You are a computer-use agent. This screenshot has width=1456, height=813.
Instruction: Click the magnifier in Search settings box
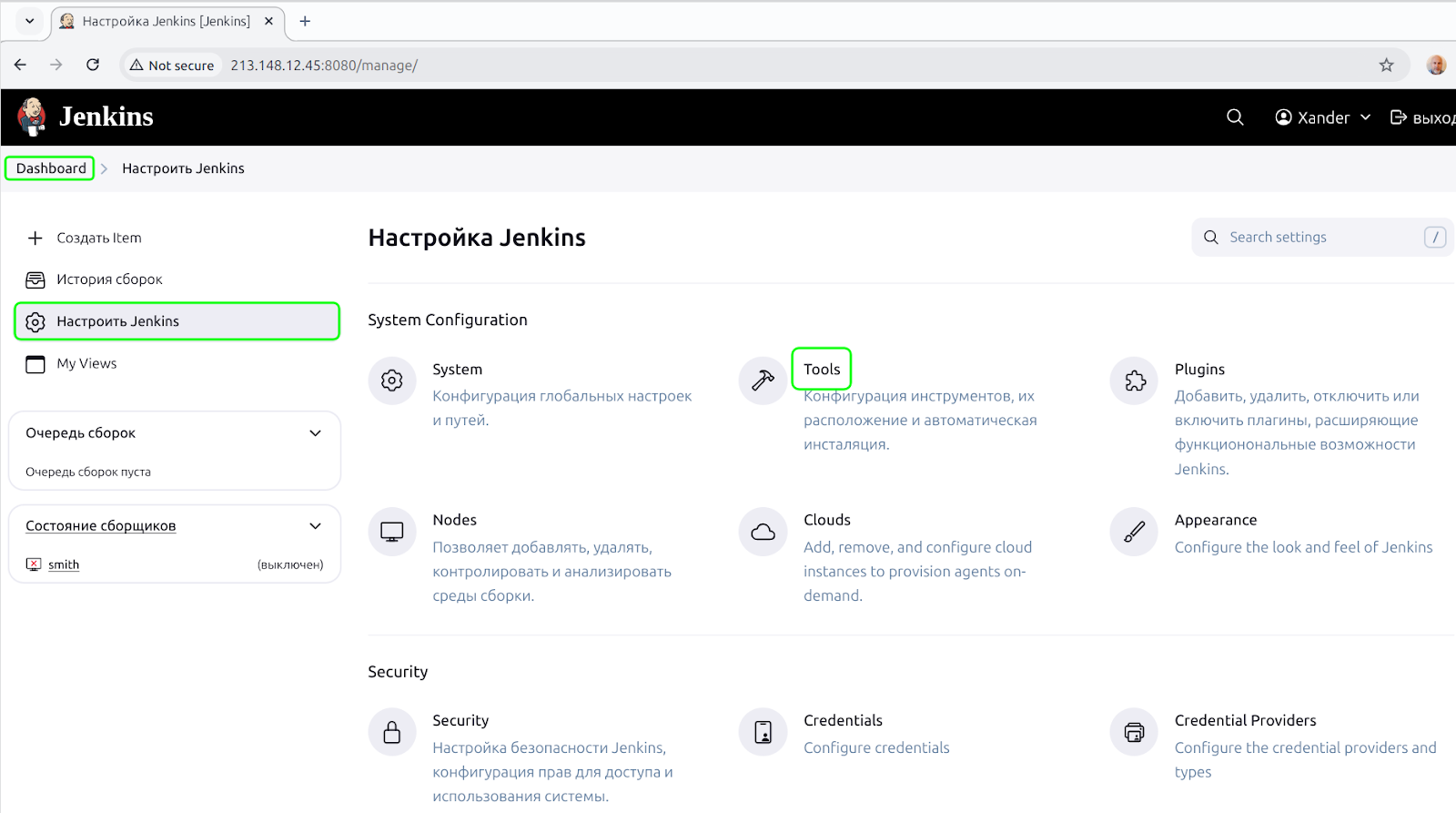pyautogui.click(x=1210, y=238)
